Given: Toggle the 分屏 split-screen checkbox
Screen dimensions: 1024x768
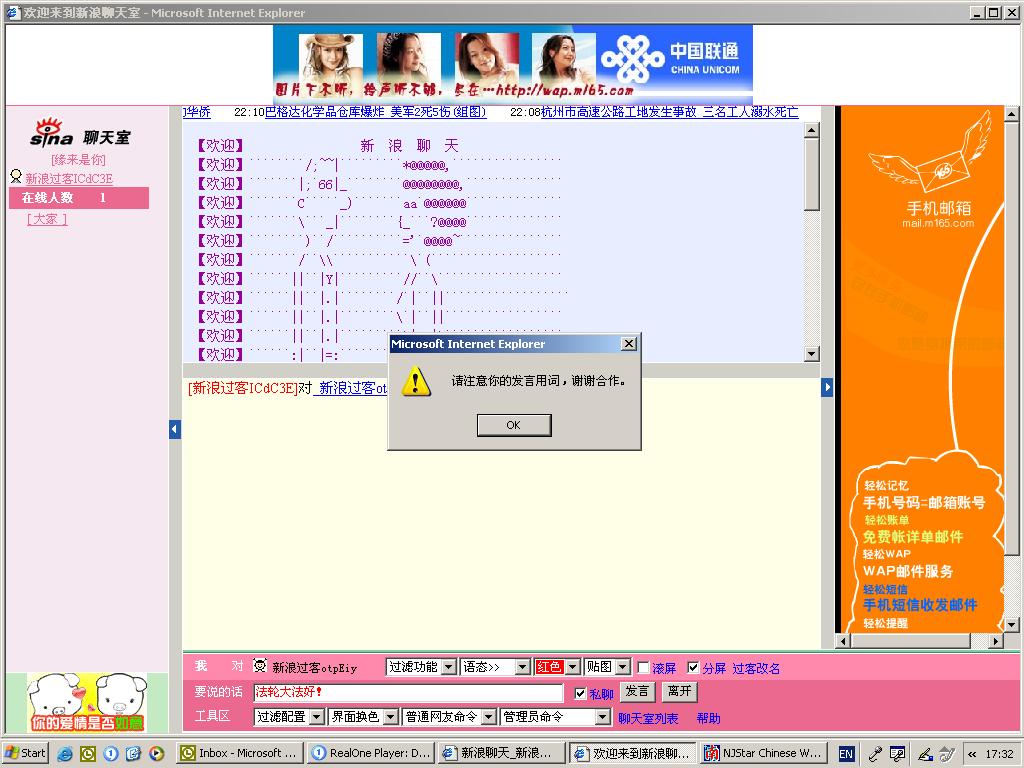Looking at the screenshot, I should pos(693,667).
